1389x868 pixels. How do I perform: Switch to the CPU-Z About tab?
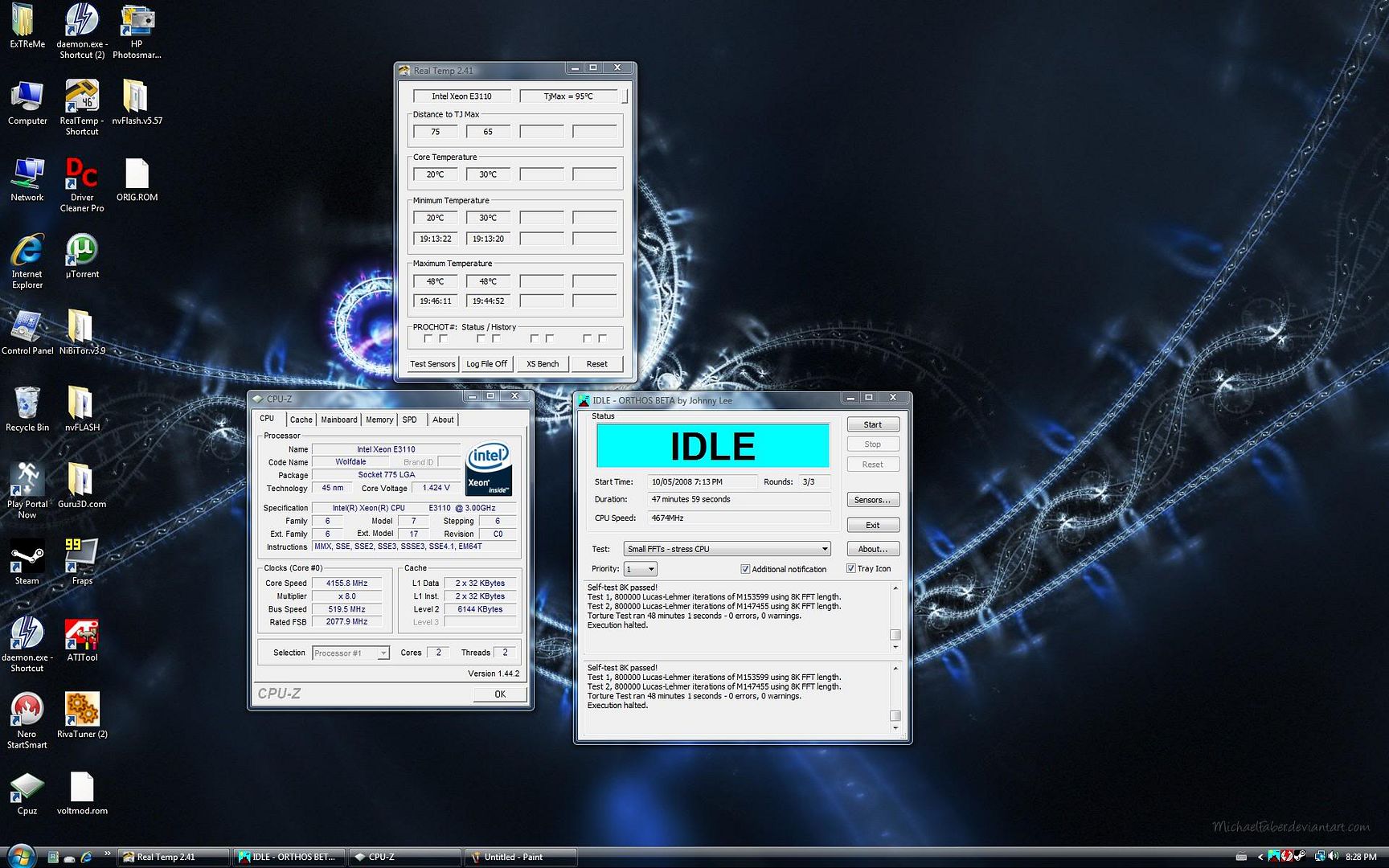pyautogui.click(x=443, y=420)
